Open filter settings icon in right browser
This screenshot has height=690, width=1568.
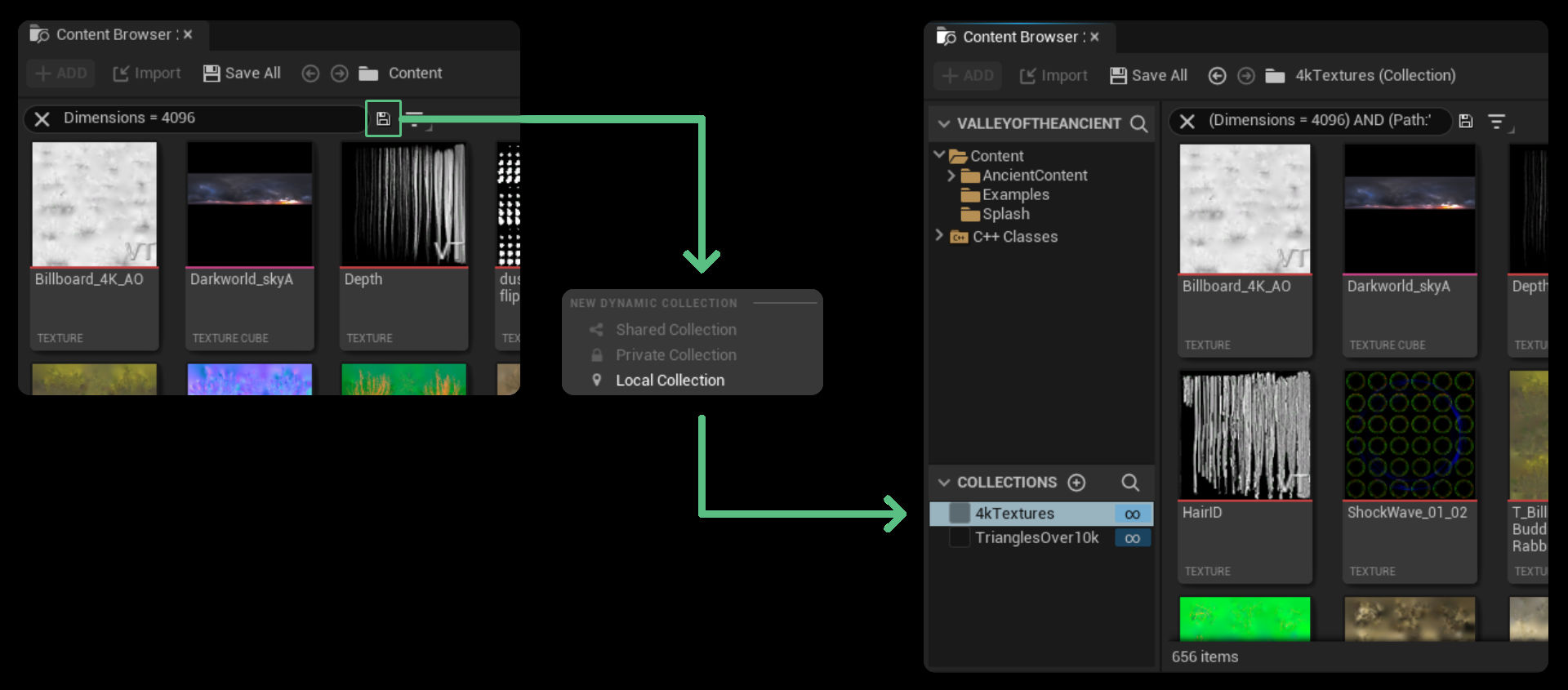(1496, 122)
